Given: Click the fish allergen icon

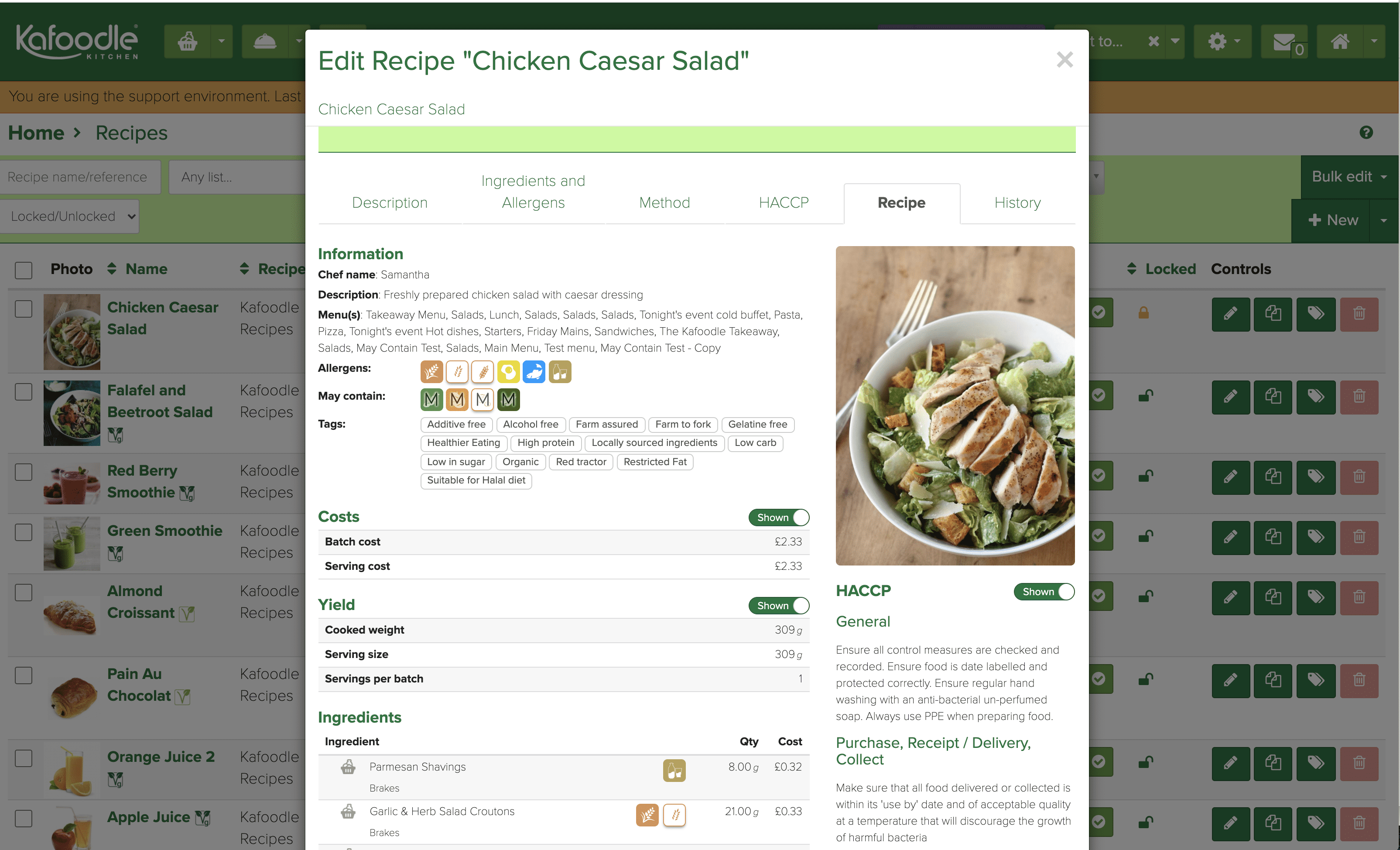Looking at the screenshot, I should pyautogui.click(x=534, y=372).
